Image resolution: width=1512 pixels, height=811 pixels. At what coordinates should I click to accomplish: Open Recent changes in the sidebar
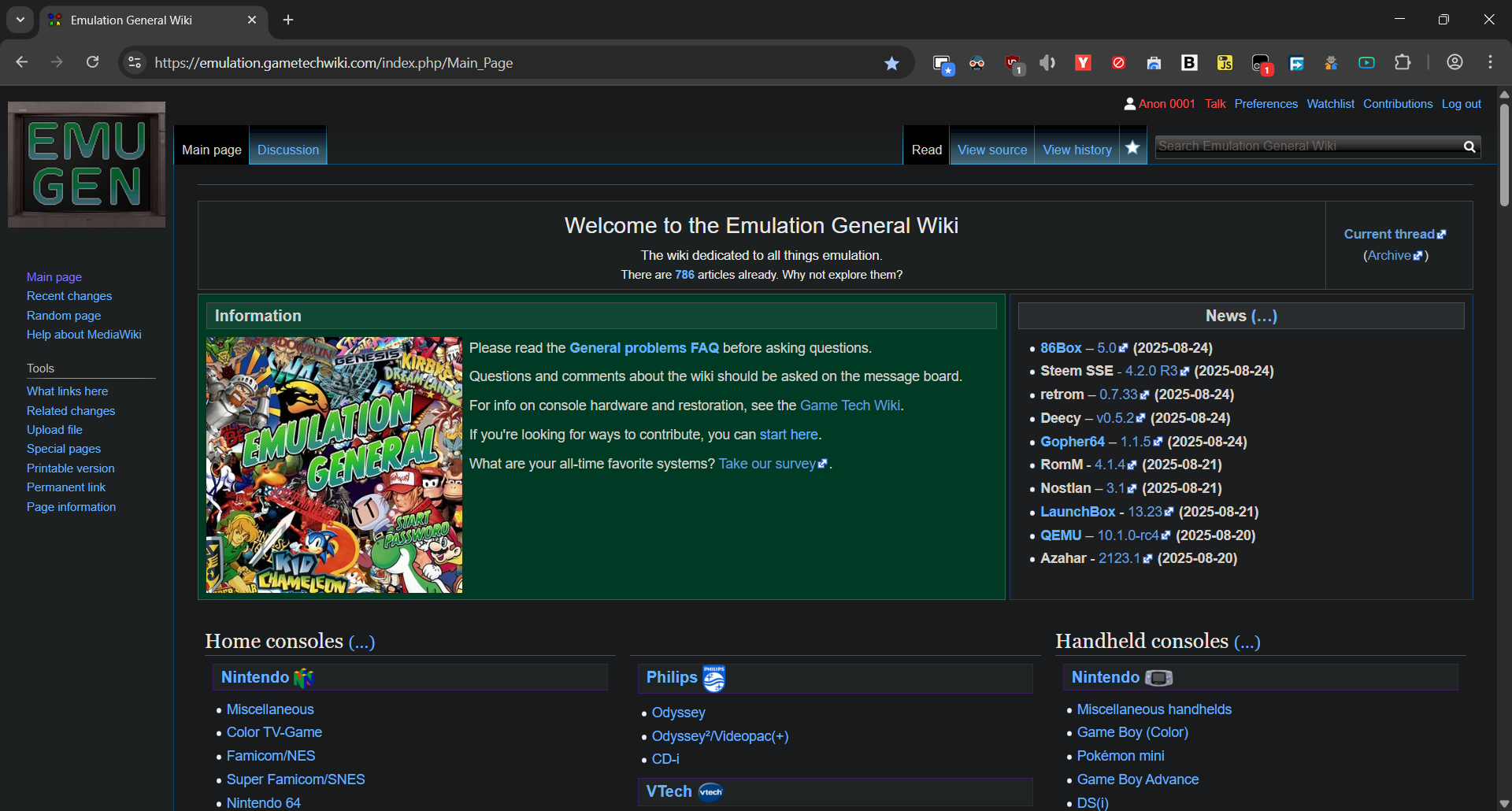point(69,296)
